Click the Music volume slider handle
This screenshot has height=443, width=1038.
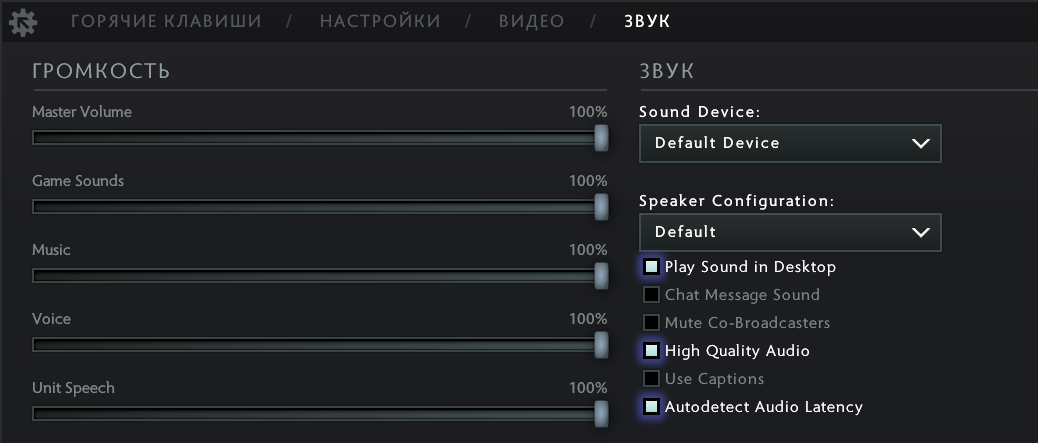tap(601, 276)
